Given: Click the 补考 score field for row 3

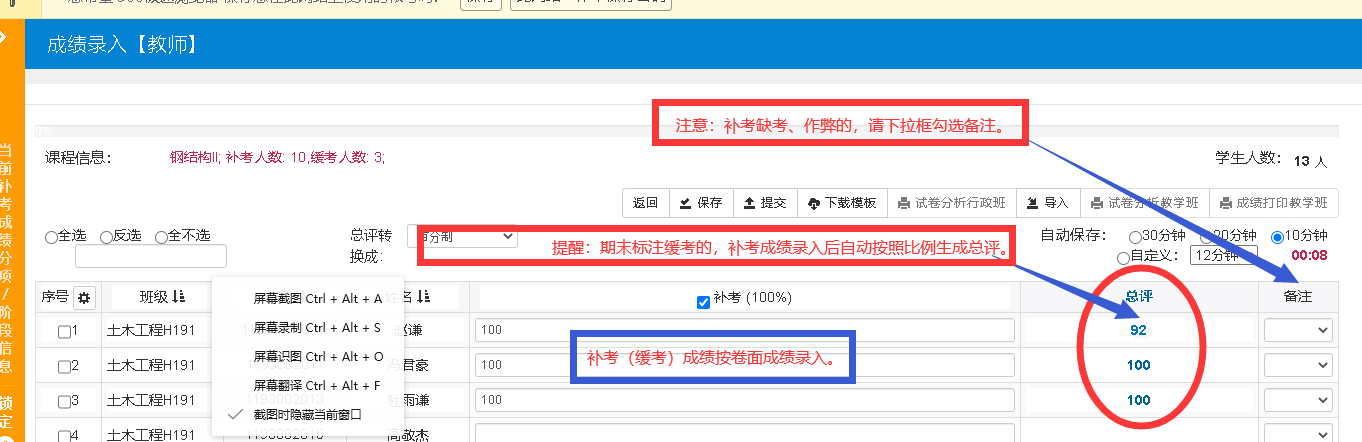Looking at the screenshot, I should pyautogui.click(x=744, y=399).
